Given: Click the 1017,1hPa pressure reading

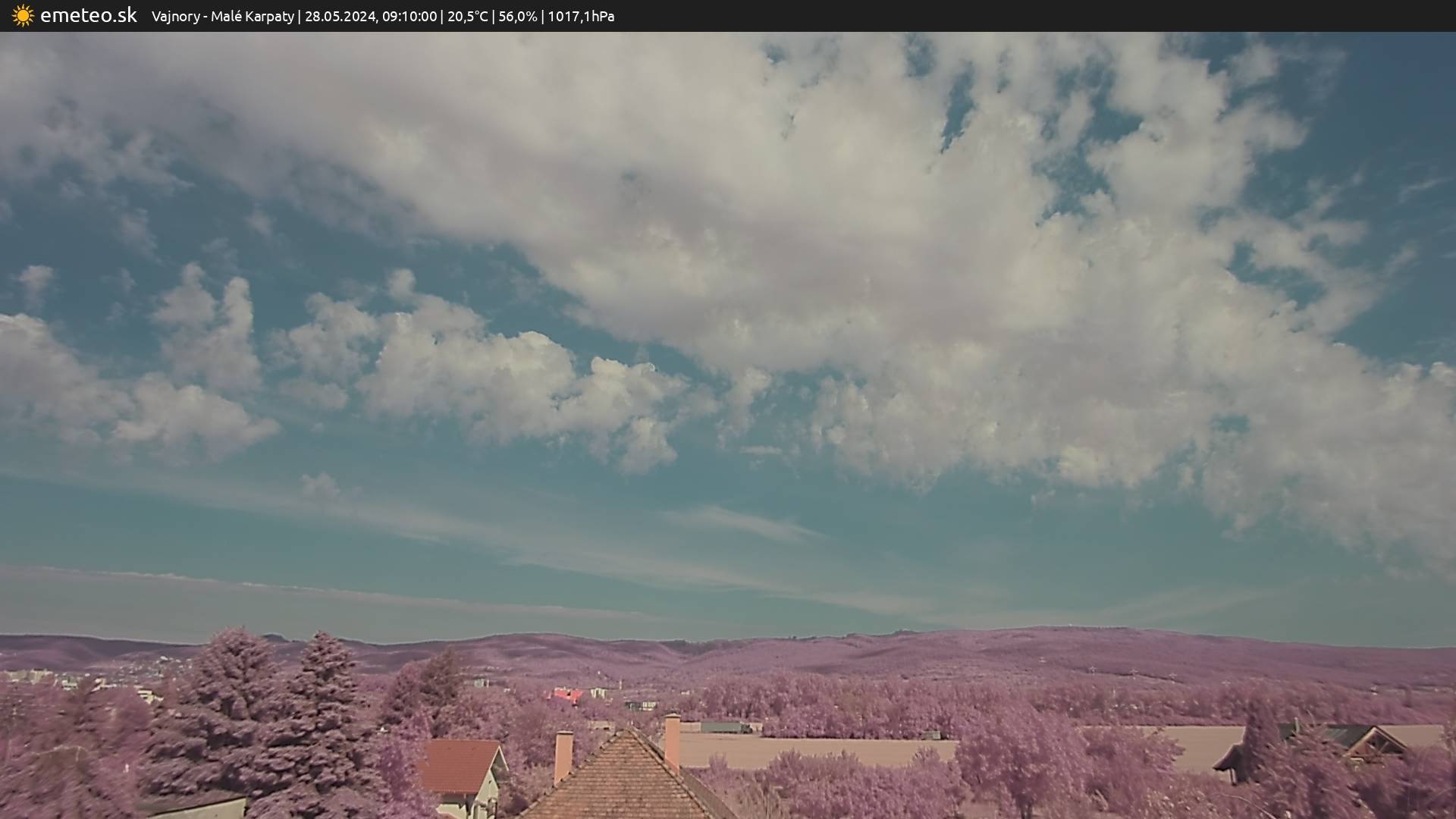Looking at the screenshot, I should [x=580, y=17].
